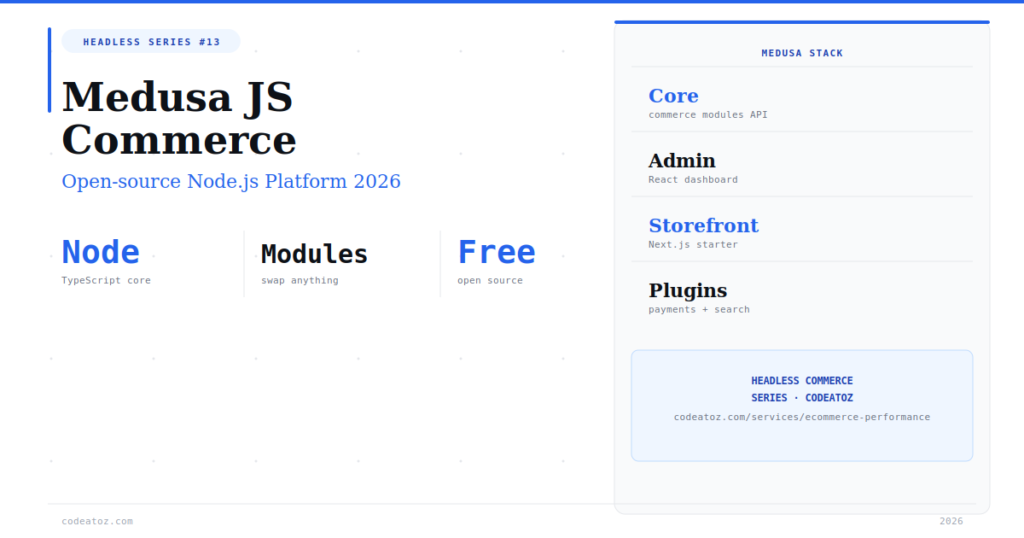Click the React dashboard description
The height and width of the screenshot is (538, 1024).
pyautogui.click(x=693, y=180)
